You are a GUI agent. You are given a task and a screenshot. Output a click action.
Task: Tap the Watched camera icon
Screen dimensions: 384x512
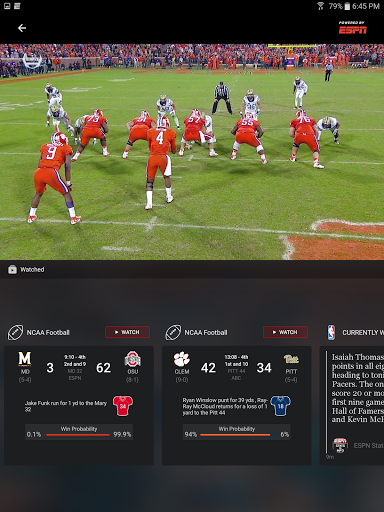coord(12,269)
